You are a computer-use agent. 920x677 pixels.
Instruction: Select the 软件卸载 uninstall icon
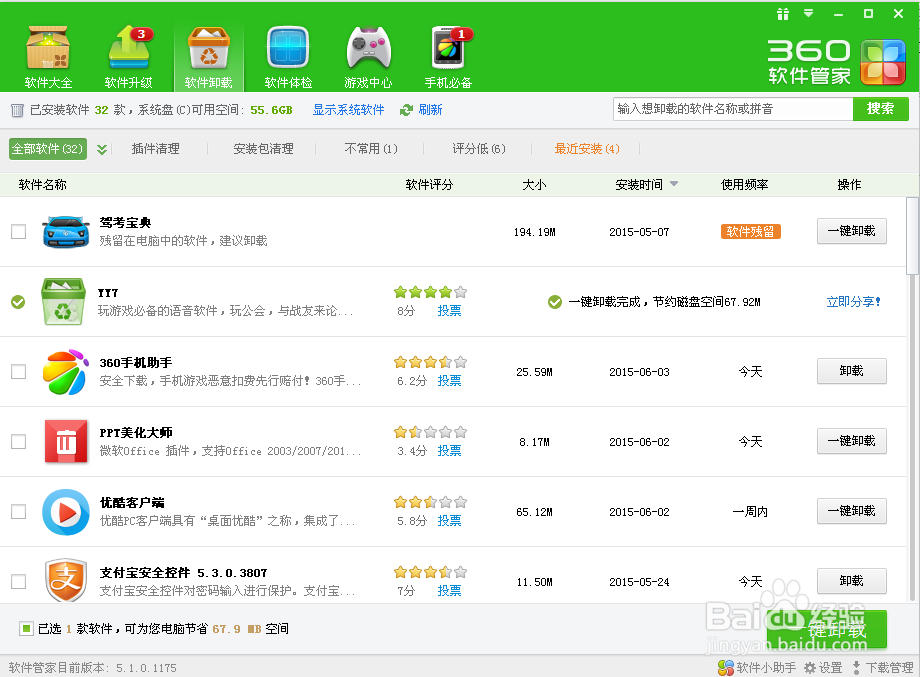[x=208, y=57]
